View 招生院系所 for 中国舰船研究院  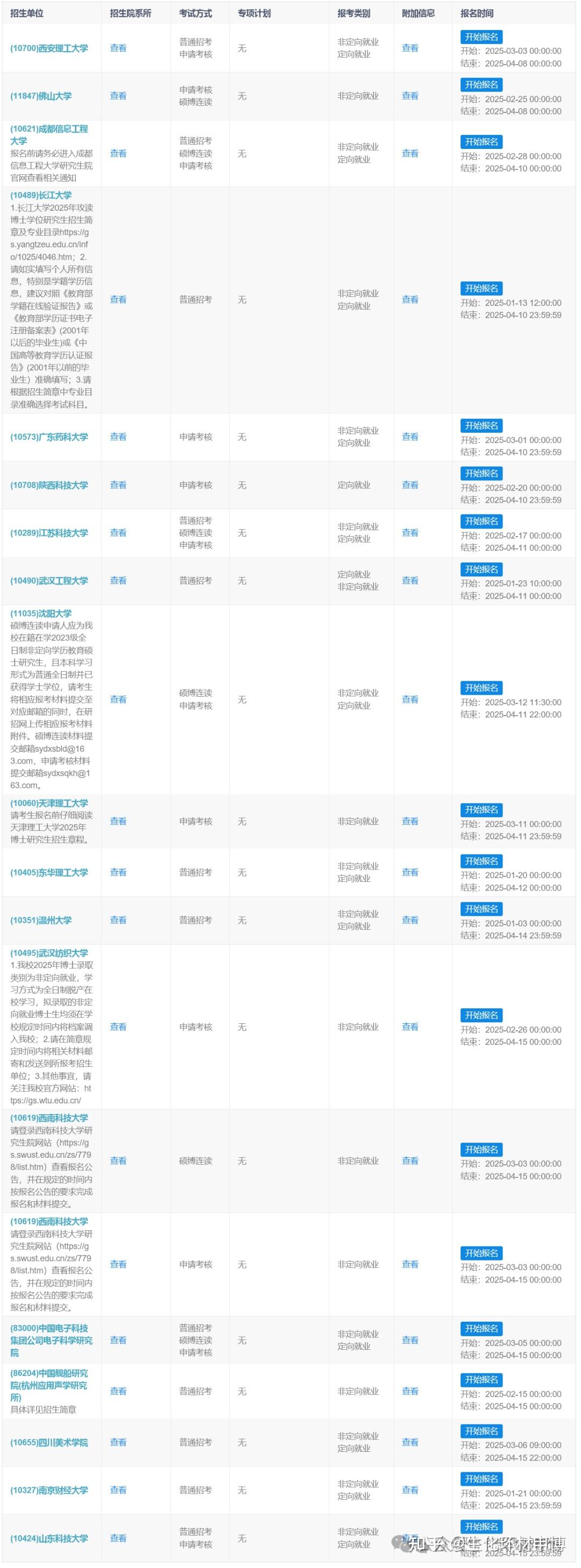click(x=118, y=1392)
